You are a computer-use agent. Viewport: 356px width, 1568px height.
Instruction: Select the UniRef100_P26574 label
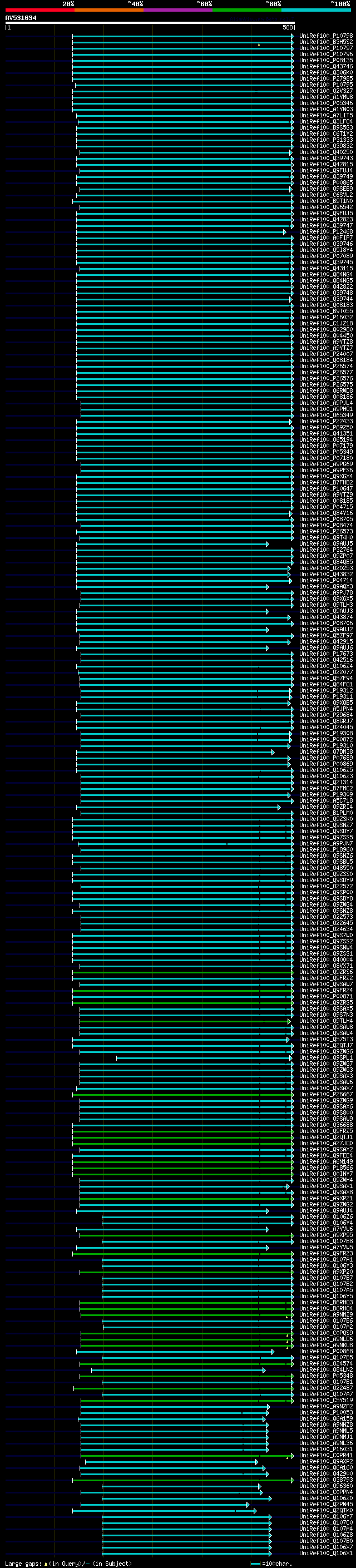point(326,367)
